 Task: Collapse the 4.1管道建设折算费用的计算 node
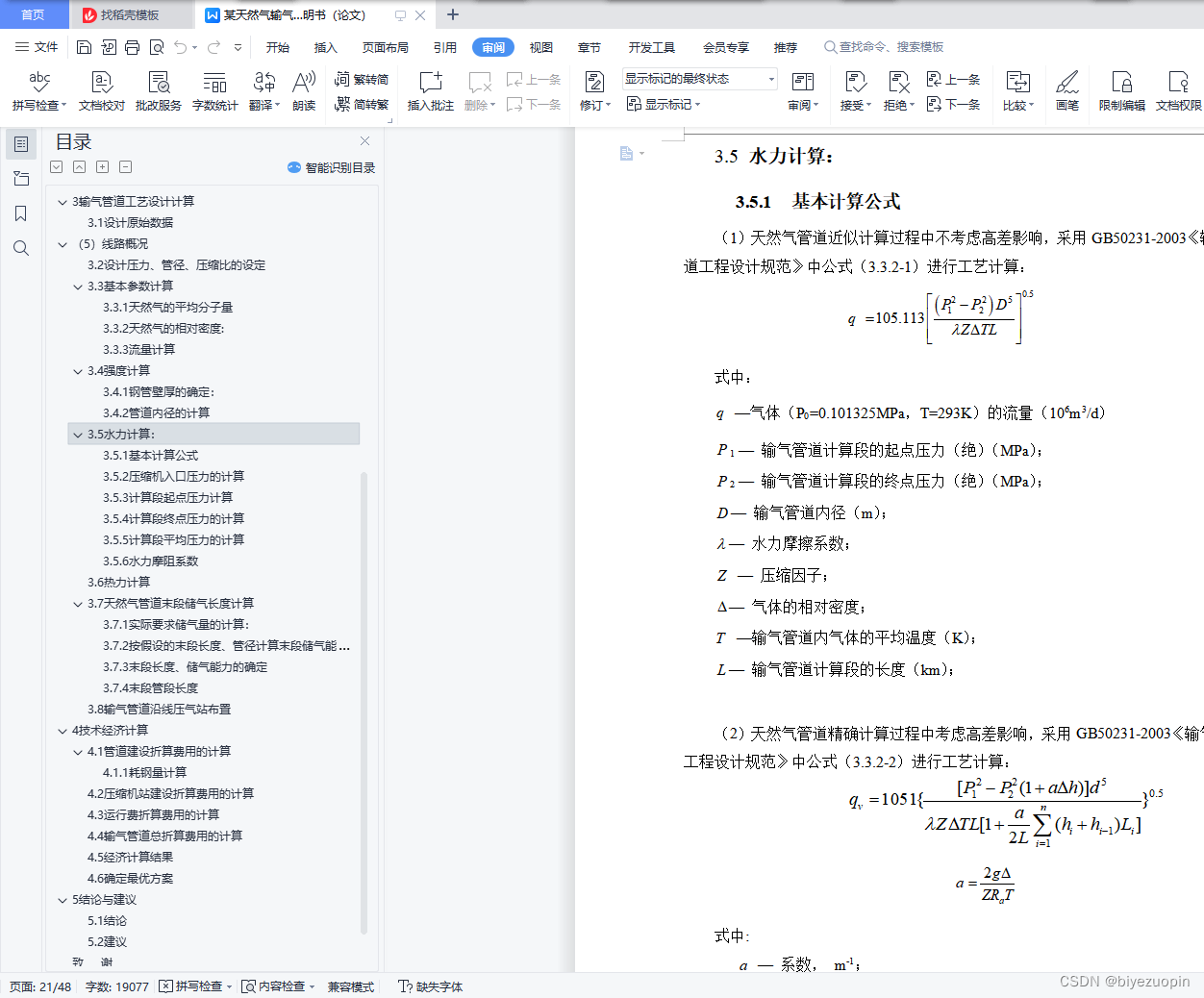[78, 752]
